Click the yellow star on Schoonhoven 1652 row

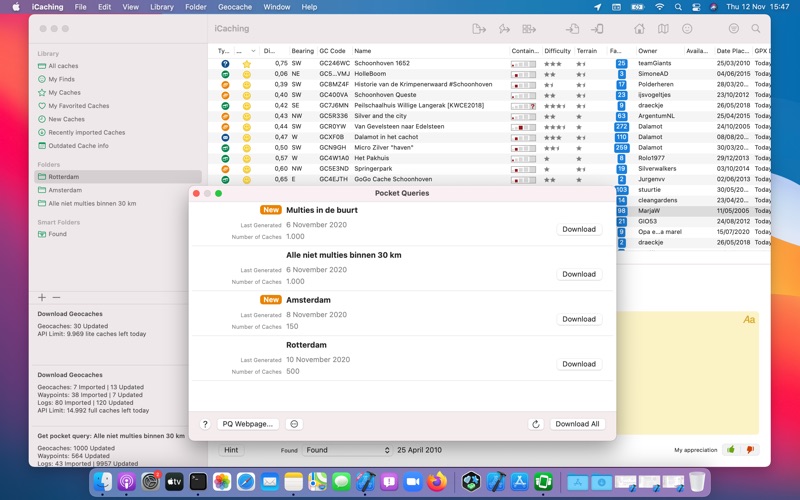point(246,64)
